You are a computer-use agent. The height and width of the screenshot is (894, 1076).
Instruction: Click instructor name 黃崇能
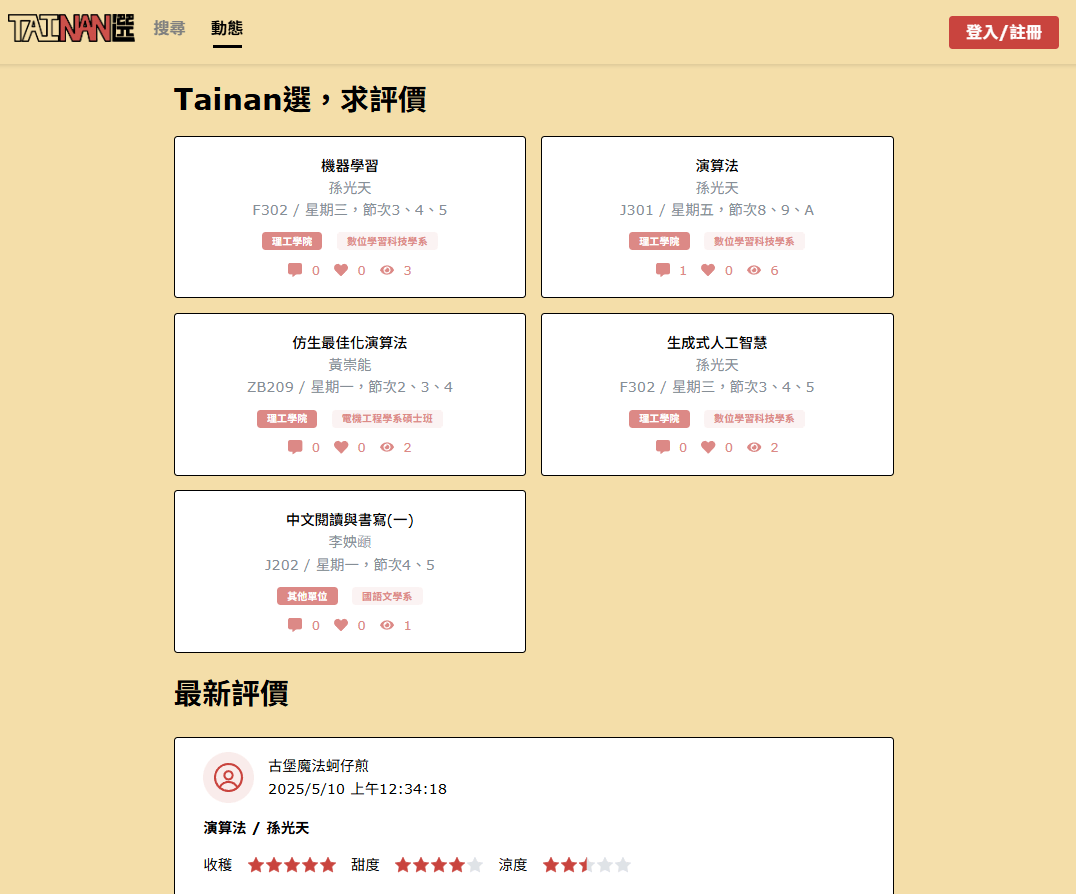350,365
